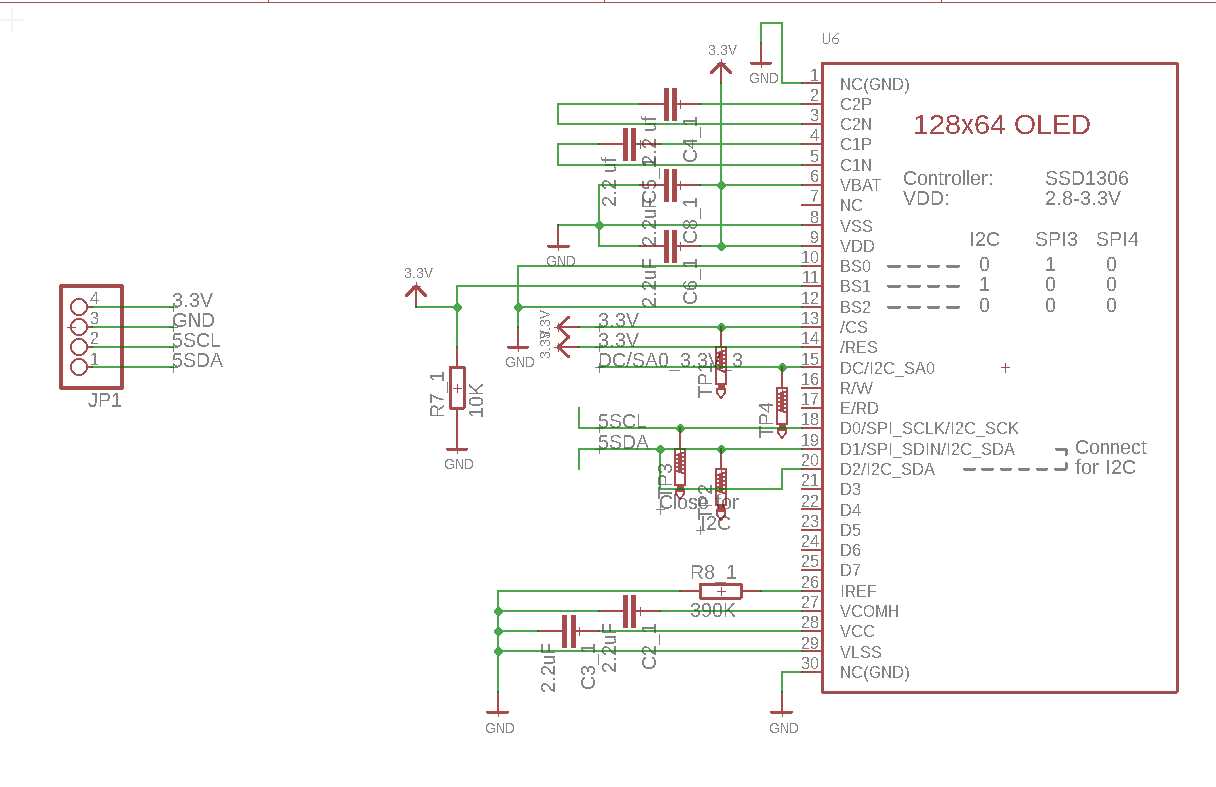Click the small plus origin mark inside U6
Image resolution: width=1216 pixels, height=787 pixels.
pyautogui.click(x=1005, y=368)
